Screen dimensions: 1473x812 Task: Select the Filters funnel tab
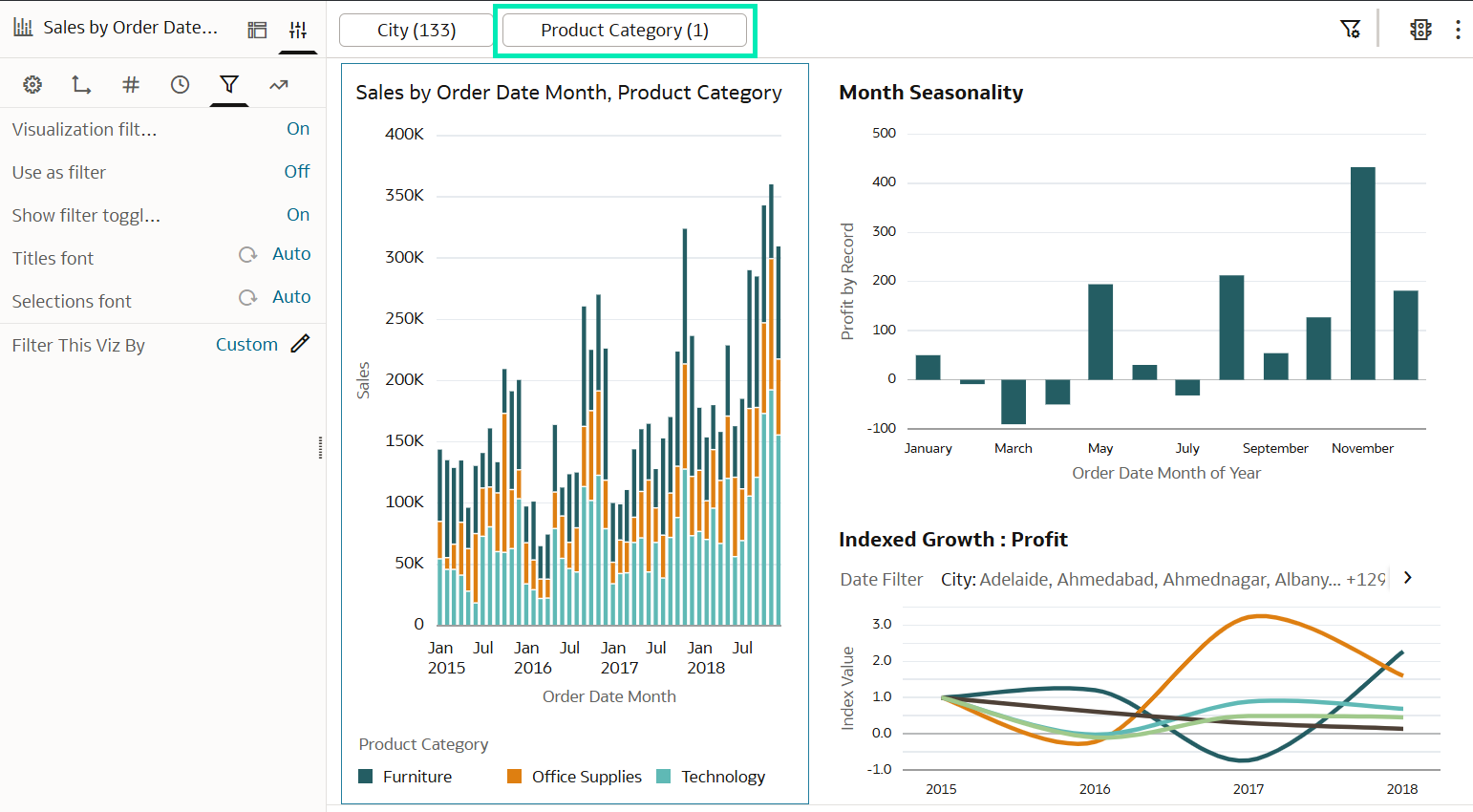click(x=229, y=85)
